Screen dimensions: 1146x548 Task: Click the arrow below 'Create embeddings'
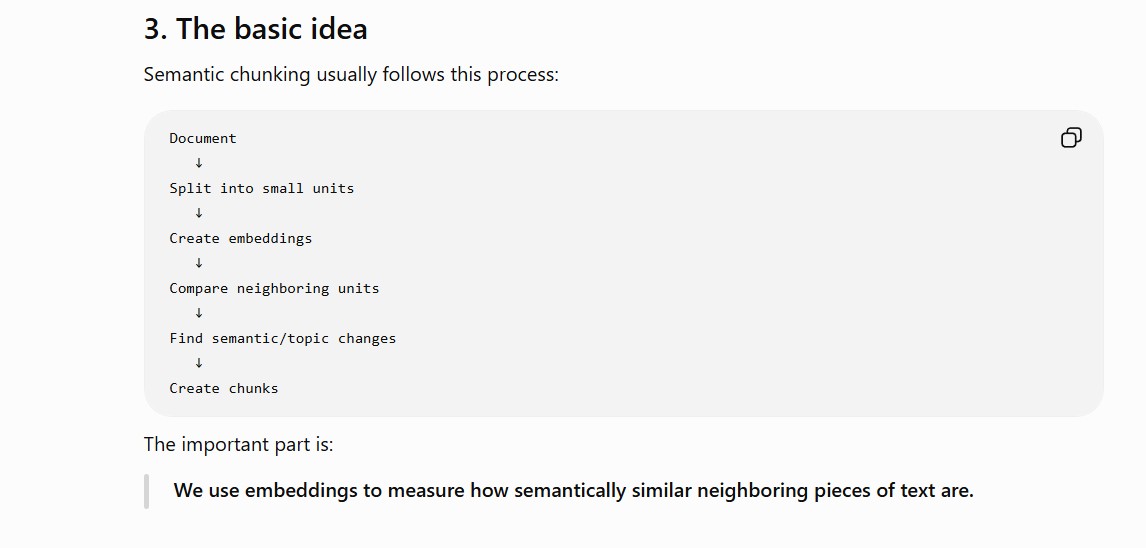pos(198,263)
